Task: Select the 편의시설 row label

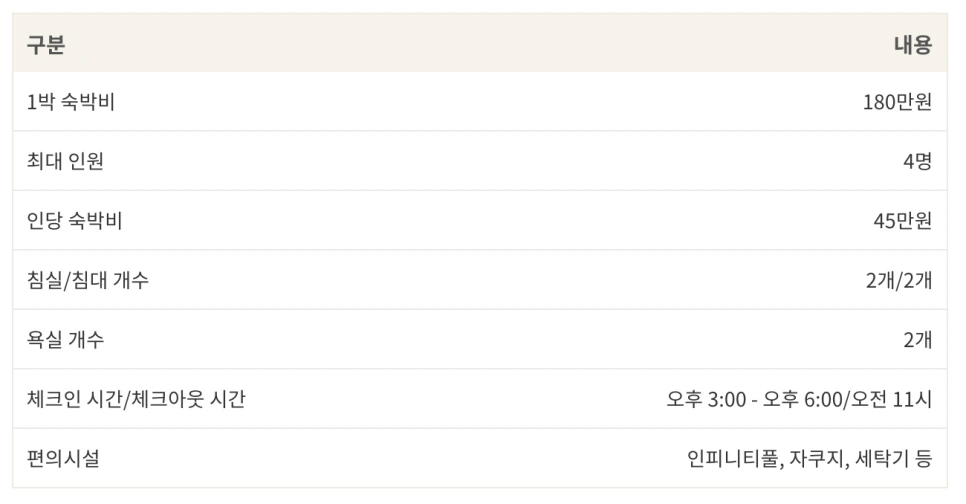Action: point(63,458)
